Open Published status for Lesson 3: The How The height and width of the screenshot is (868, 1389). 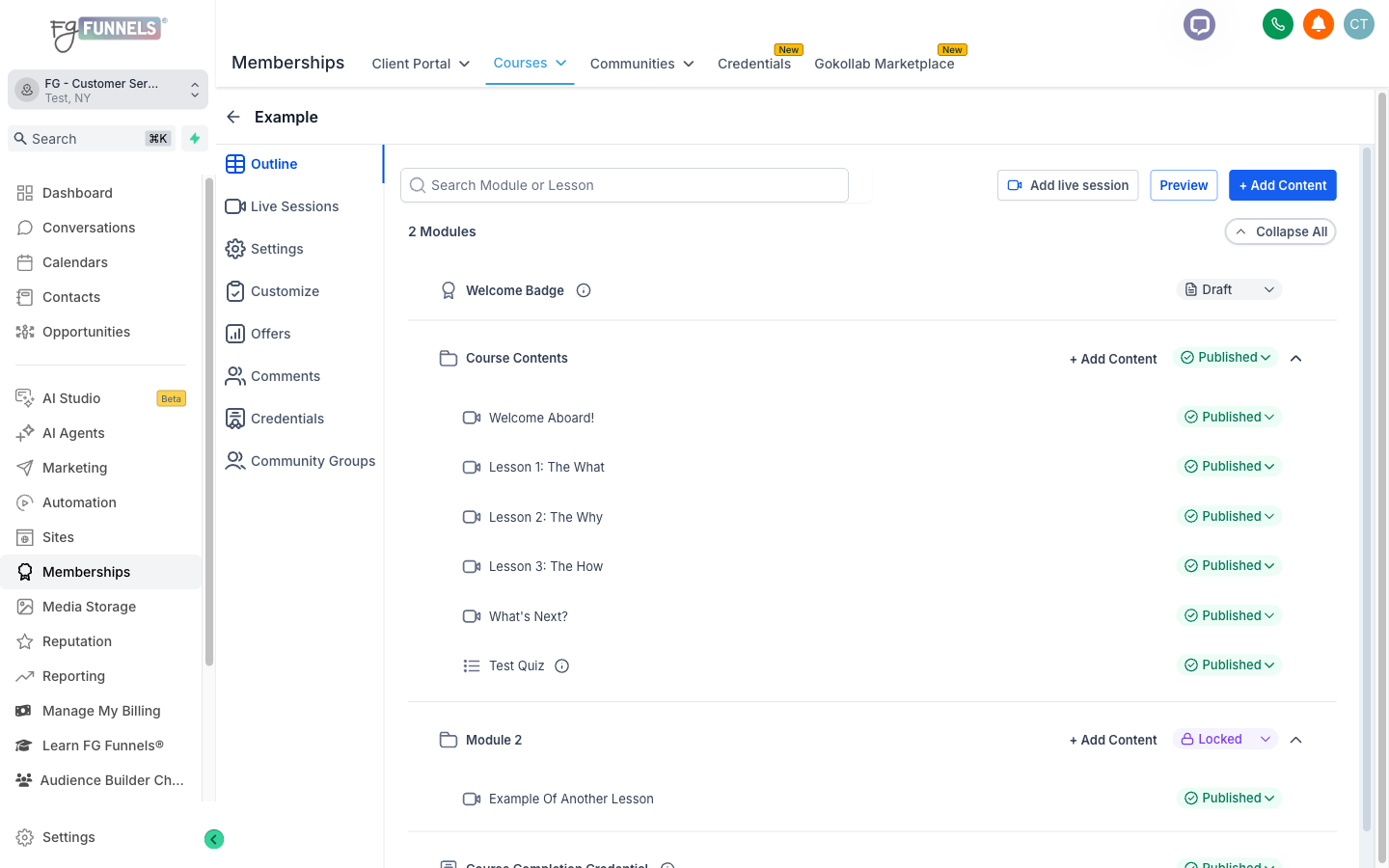[1230, 565]
